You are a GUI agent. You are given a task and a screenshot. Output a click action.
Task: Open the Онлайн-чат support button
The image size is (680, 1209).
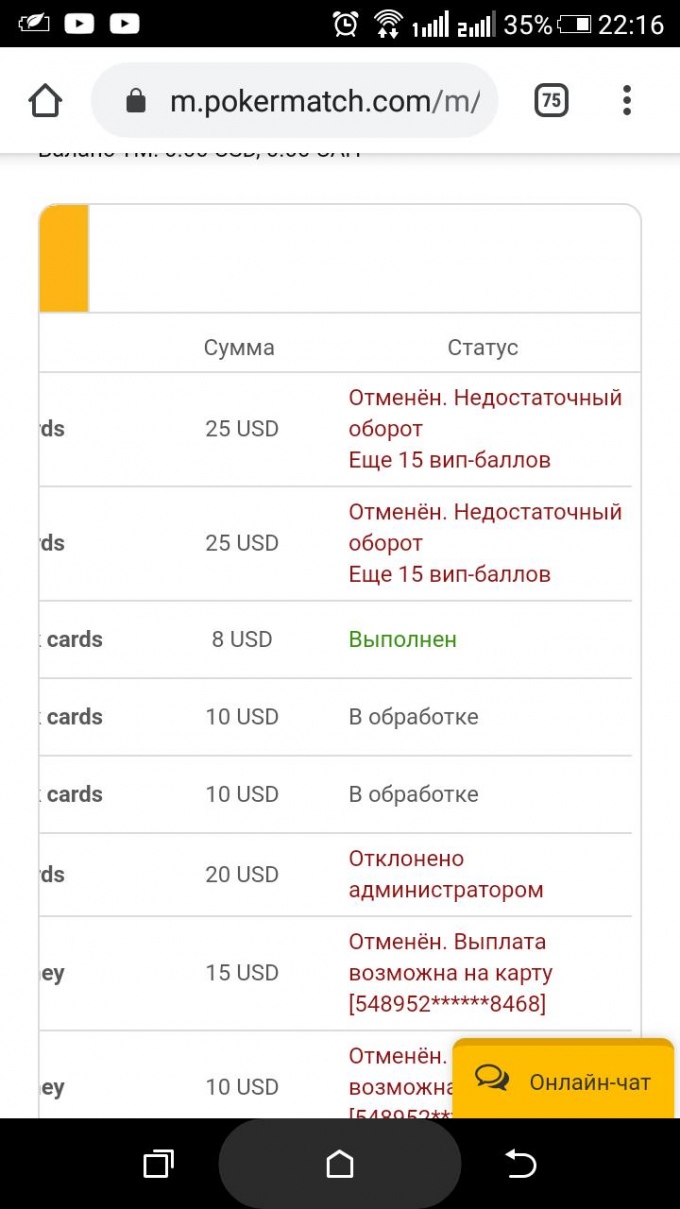click(x=563, y=1079)
